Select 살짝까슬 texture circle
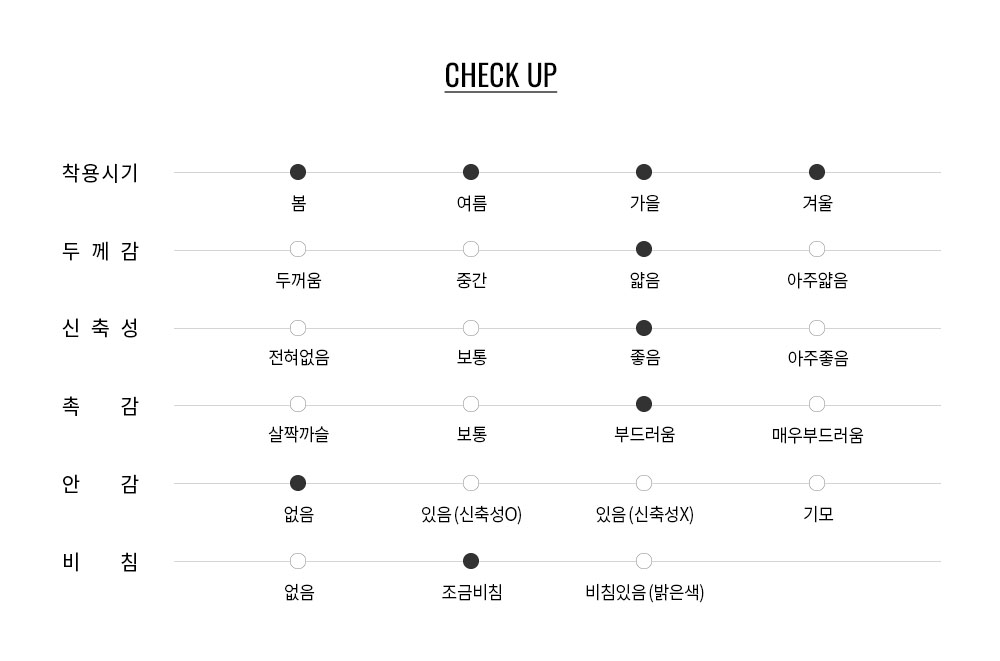Screen dimensions: 1000x661 [298, 404]
